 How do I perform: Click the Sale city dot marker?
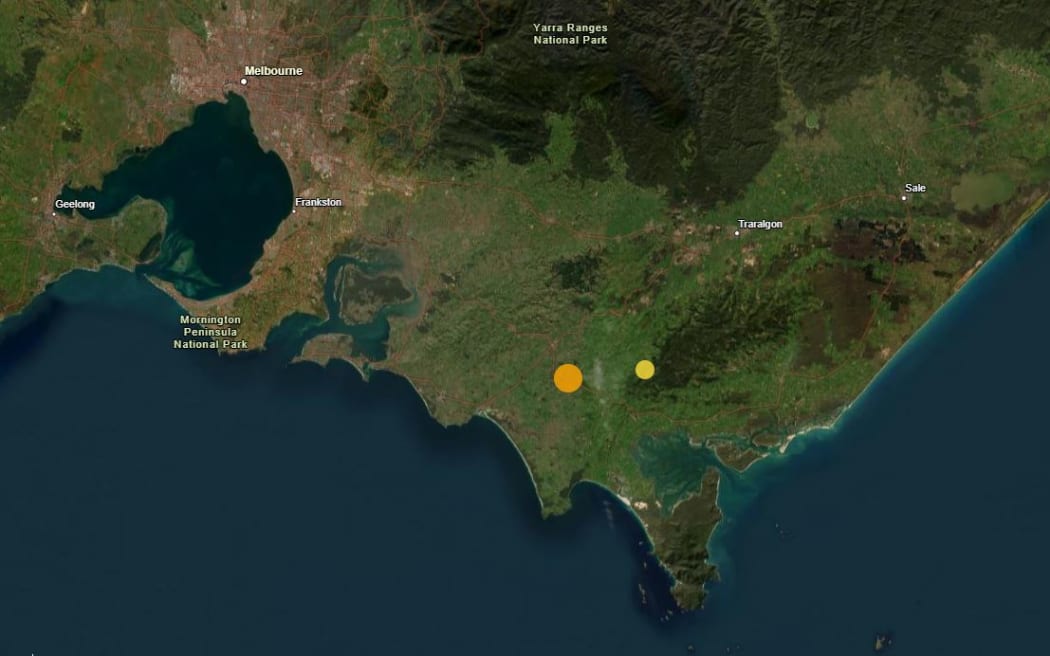[x=904, y=198]
